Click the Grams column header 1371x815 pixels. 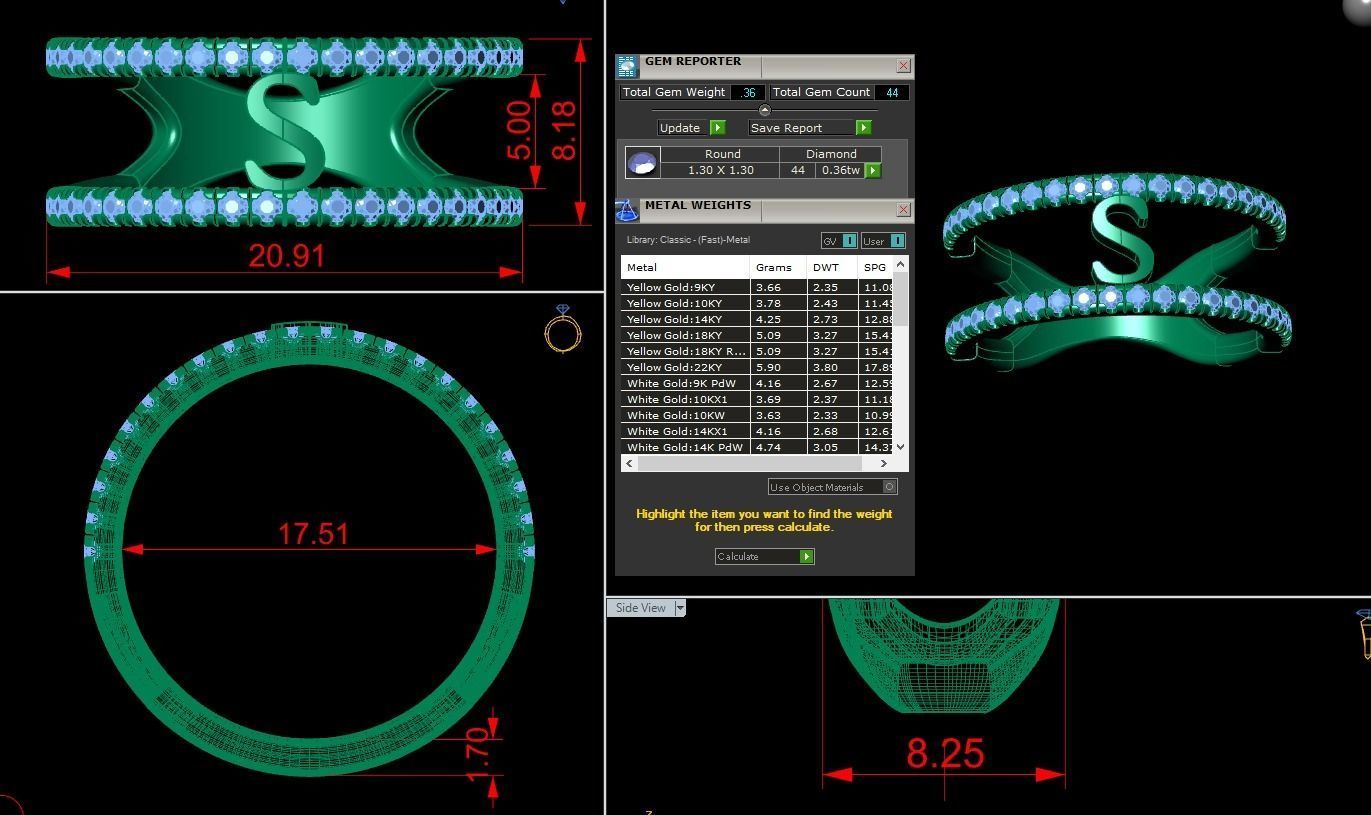tap(778, 267)
